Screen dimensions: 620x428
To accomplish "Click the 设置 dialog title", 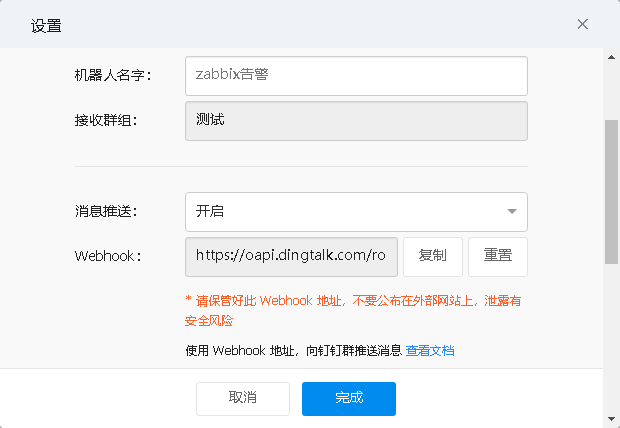I will coord(46,26).
